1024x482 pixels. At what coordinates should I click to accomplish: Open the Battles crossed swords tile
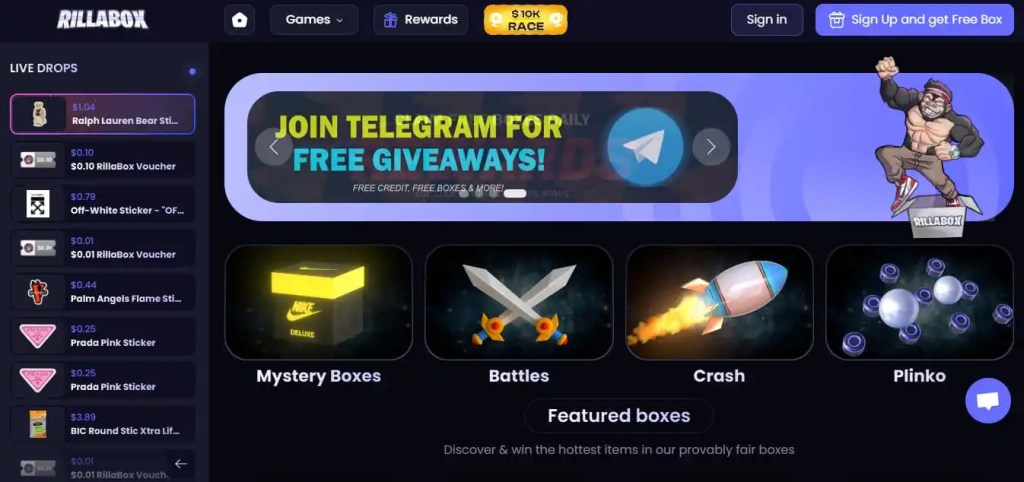(519, 302)
